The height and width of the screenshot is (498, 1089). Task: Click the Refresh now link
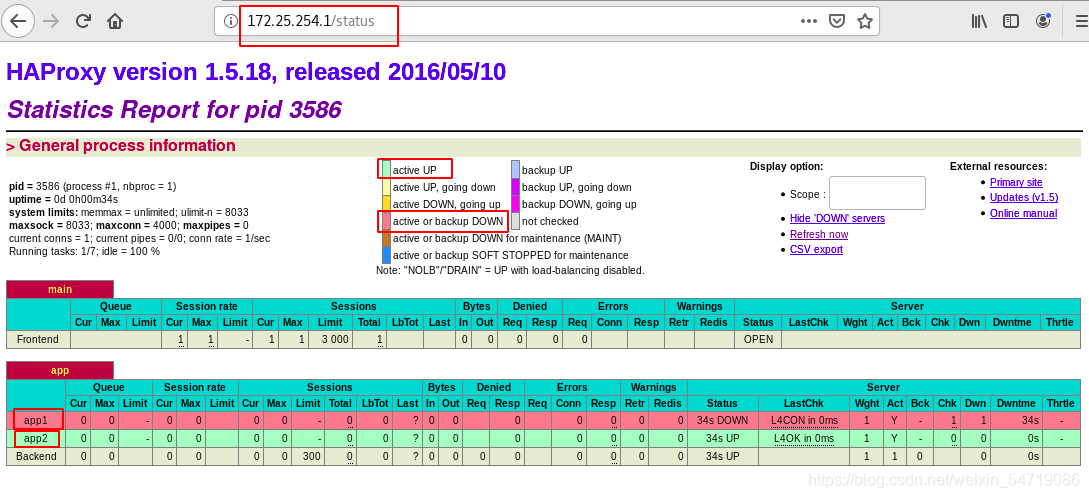coord(819,234)
